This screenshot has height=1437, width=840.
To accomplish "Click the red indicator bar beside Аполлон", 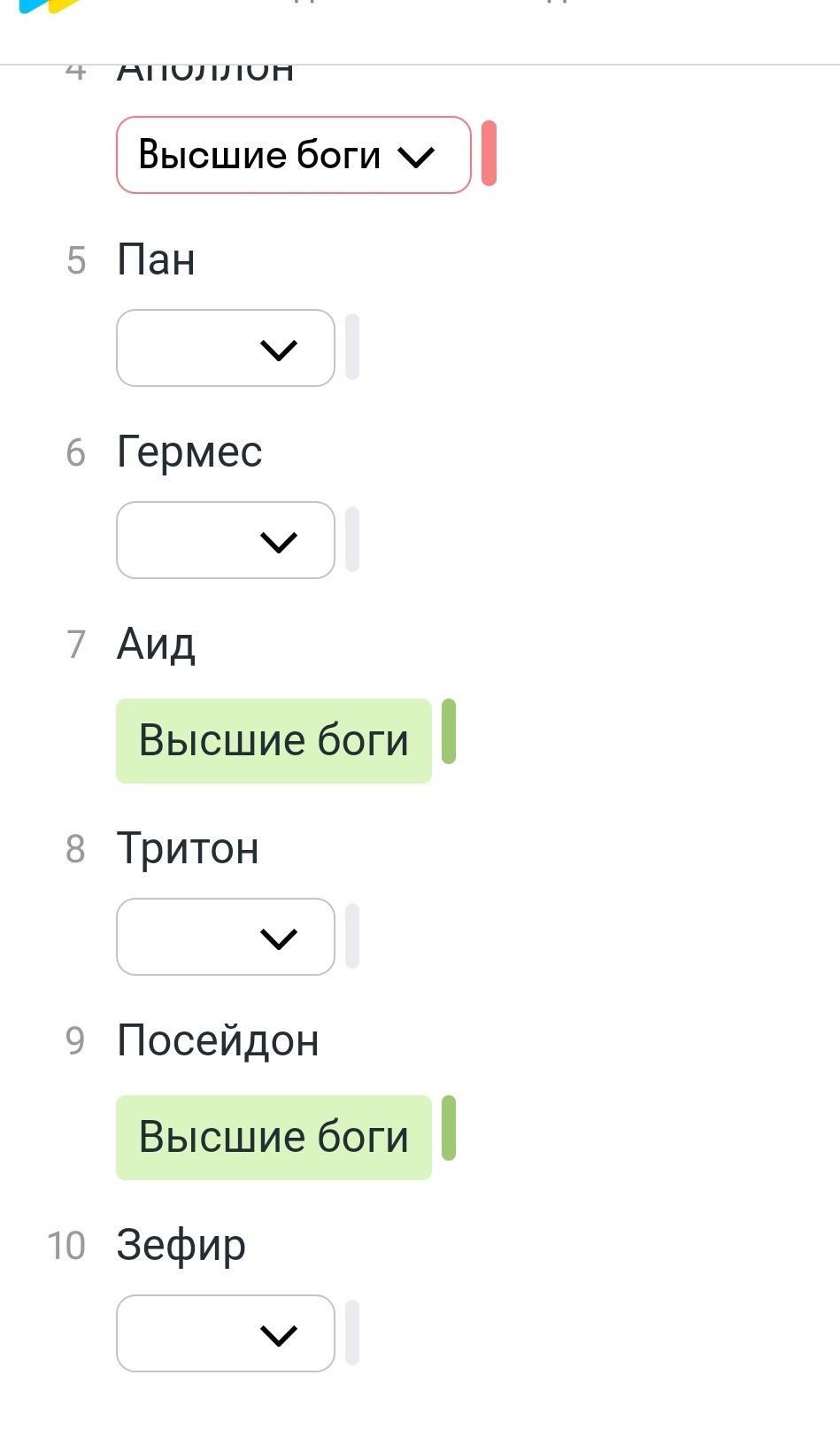I will [x=489, y=154].
